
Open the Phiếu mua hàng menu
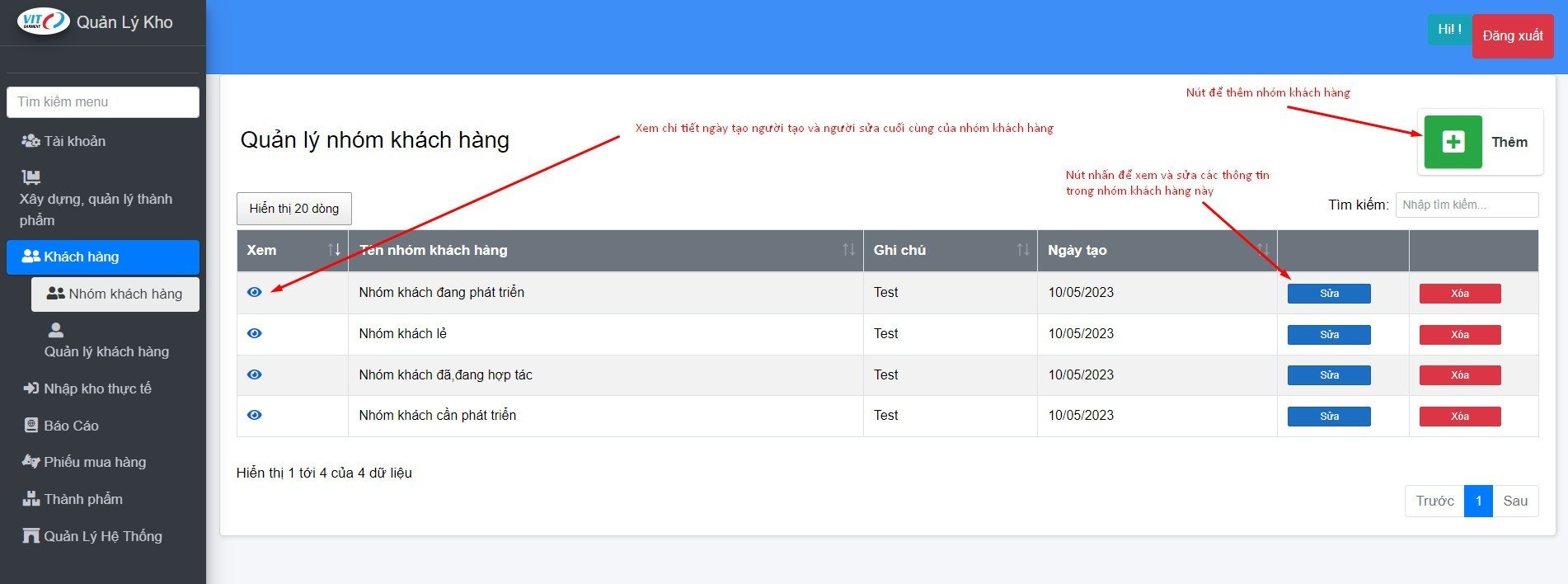[x=103, y=462]
